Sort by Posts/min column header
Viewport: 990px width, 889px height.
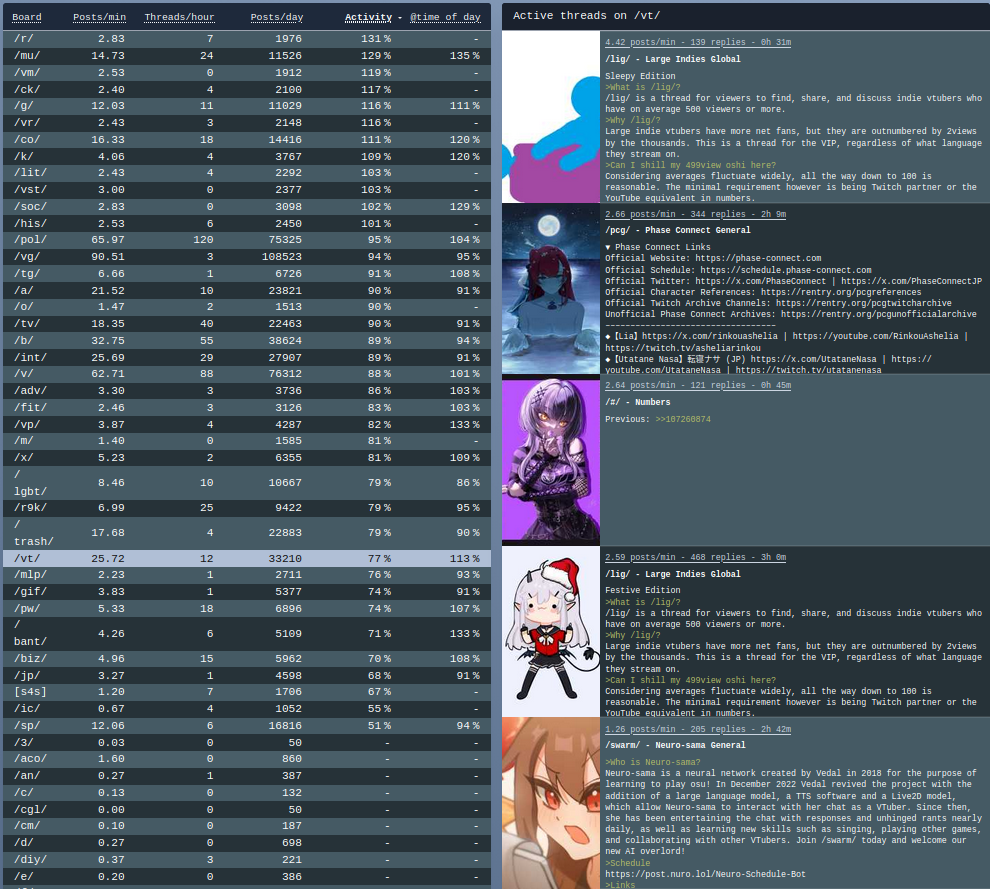click(99, 17)
